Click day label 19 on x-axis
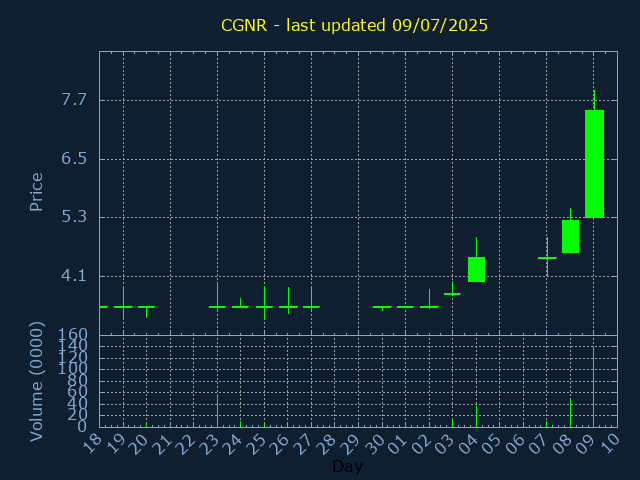The width and height of the screenshot is (640, 480). point(117,444)
